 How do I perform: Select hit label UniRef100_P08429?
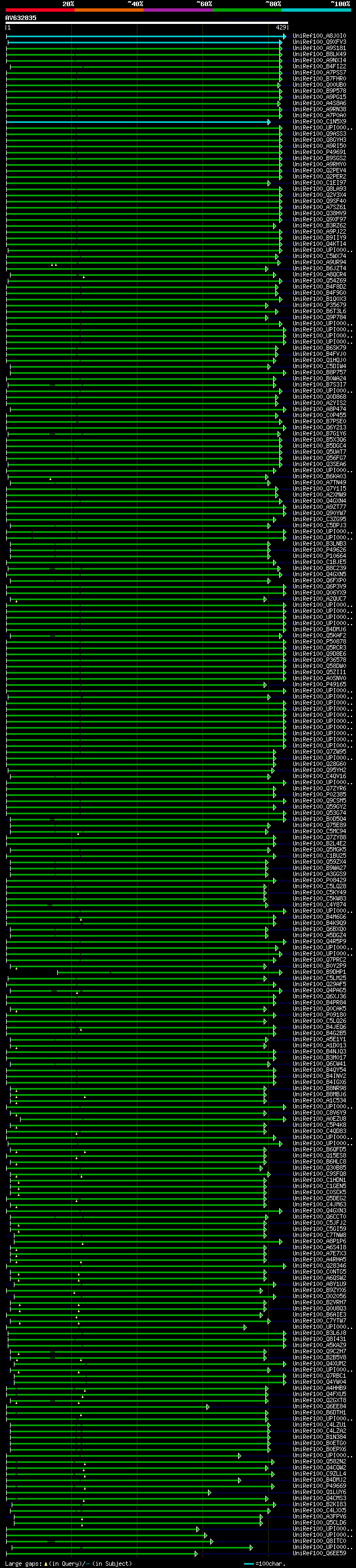click(x=319, y=880)
